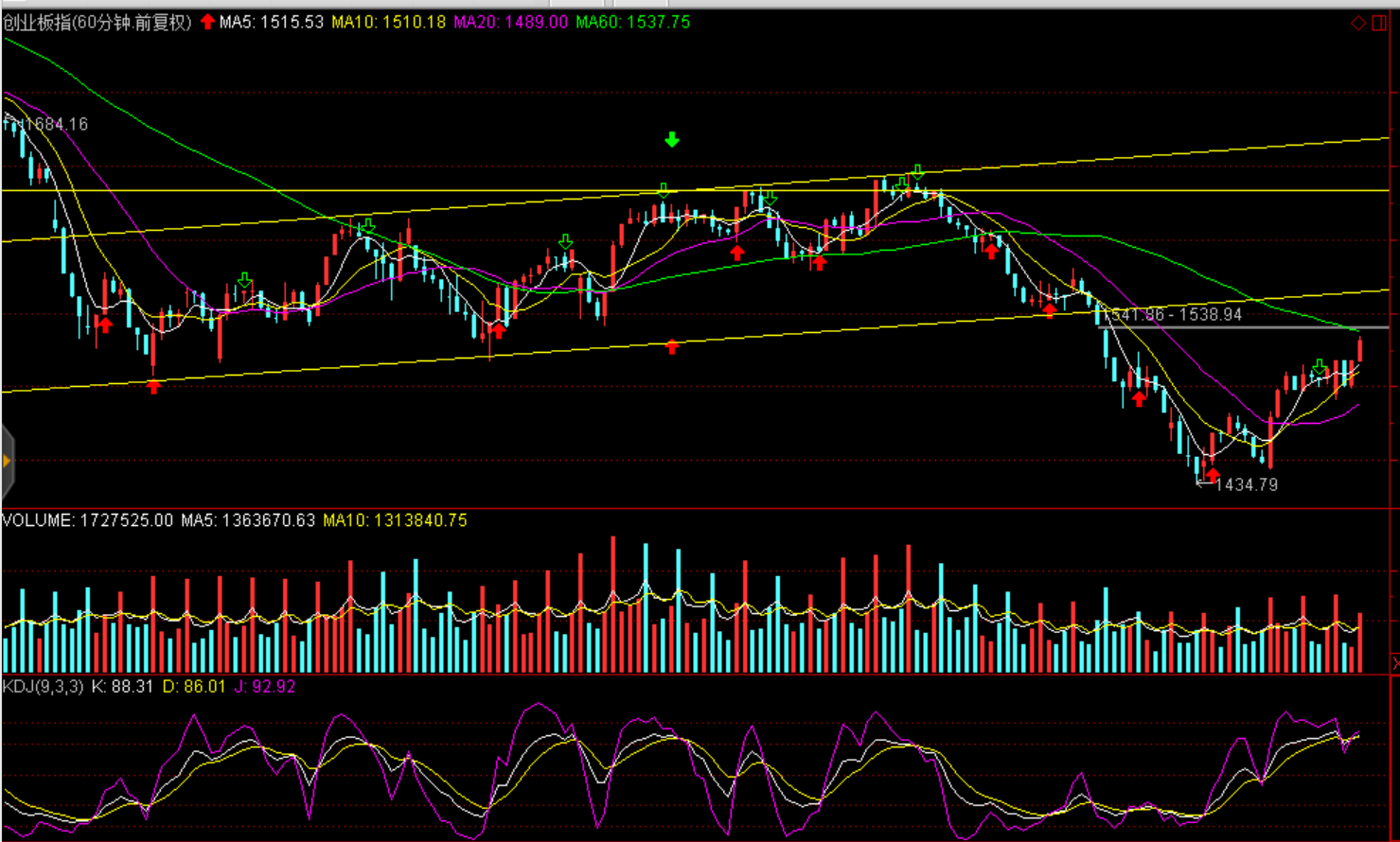The image size is (1400, 842).
Task: Click the solid green down arrow marker
Action: 672,140
